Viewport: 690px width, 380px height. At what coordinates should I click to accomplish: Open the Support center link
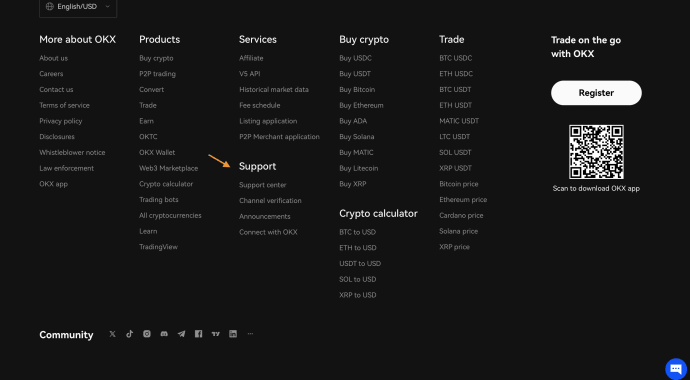[x=263, y=185]
